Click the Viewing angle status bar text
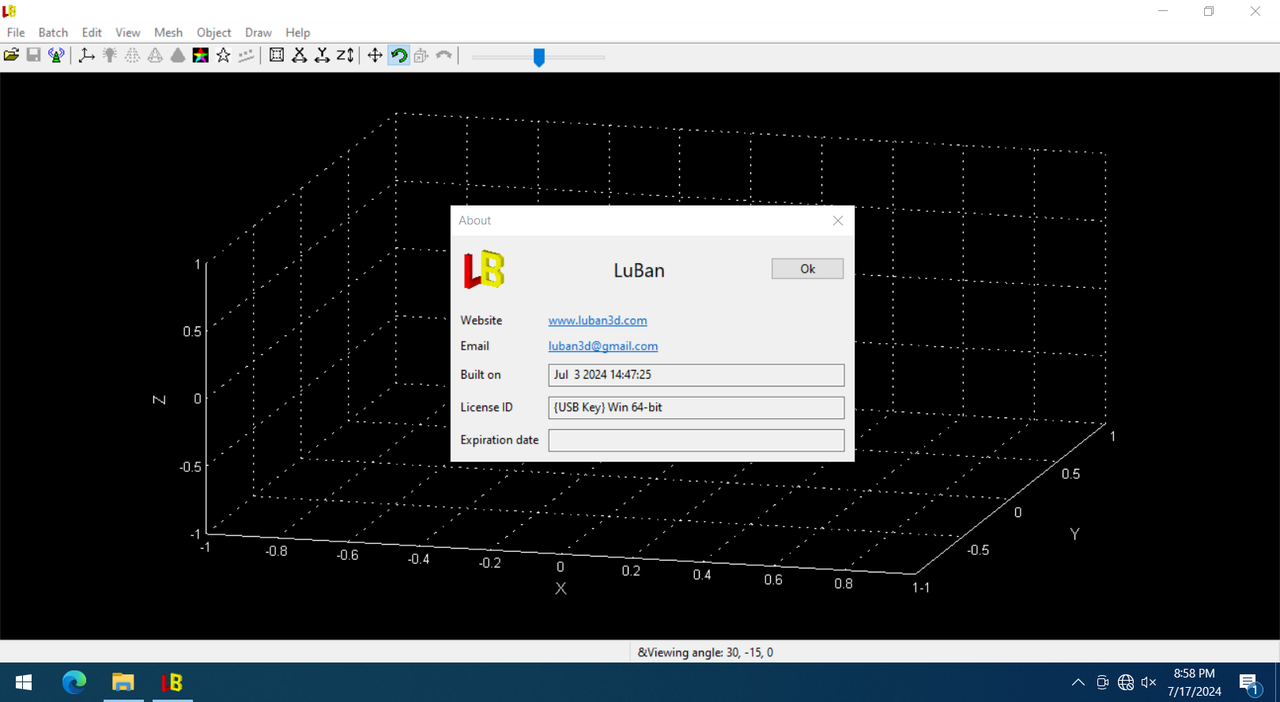 (x=705, y=653)
